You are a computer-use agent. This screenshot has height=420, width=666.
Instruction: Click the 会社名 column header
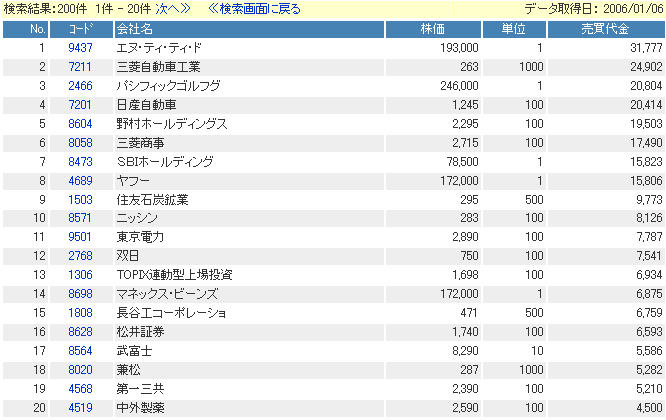249,29
